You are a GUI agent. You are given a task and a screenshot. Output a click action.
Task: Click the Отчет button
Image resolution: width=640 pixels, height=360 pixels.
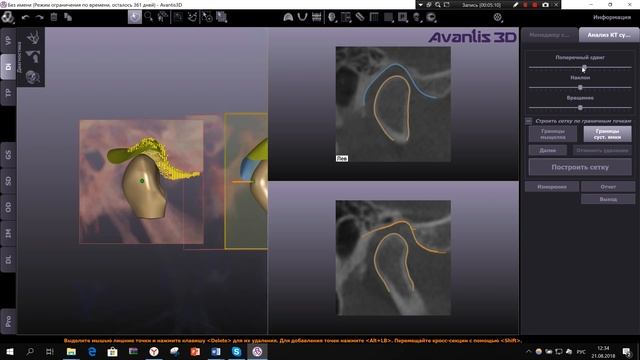pyautogui.click(x=608, y=187)
